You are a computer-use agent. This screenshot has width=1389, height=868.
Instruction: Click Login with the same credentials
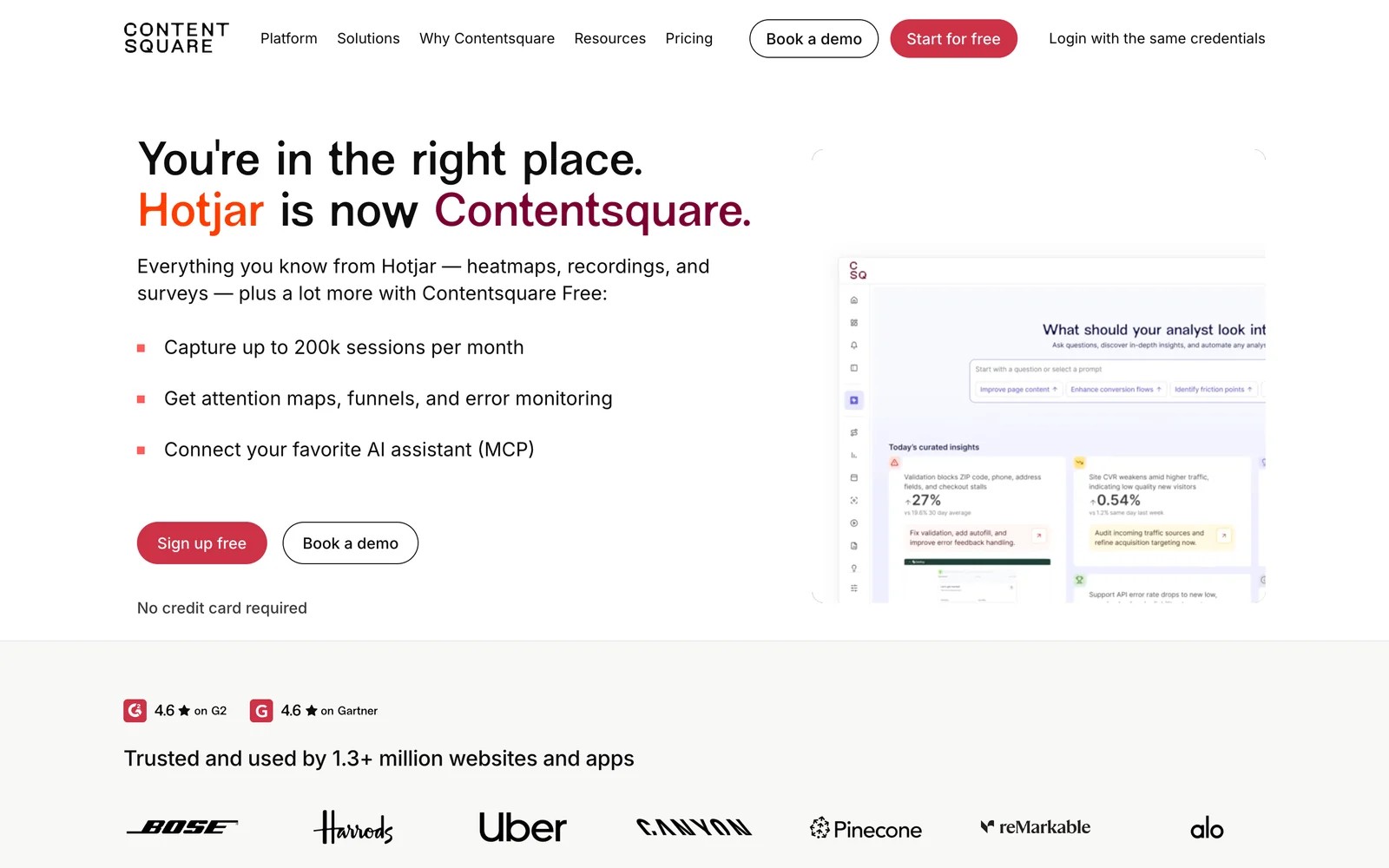click(x=1157, y=38)
